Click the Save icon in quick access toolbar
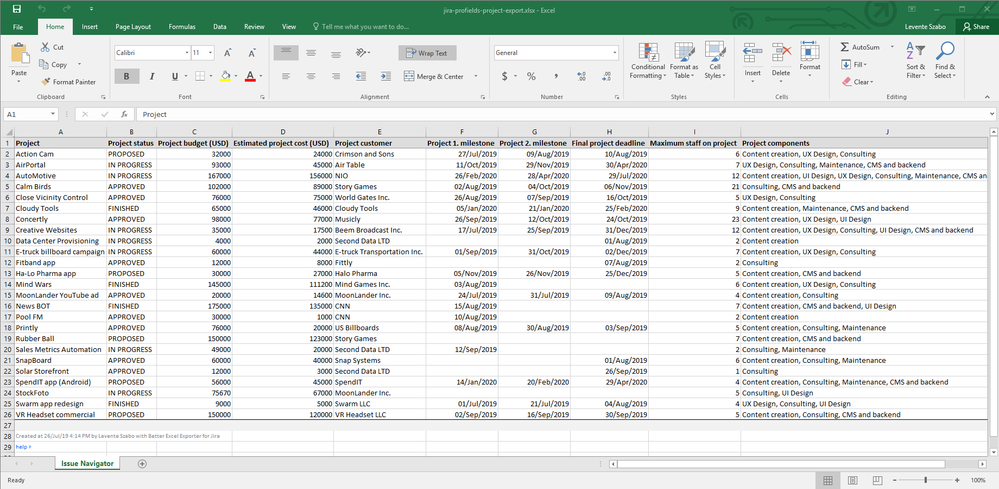 [17, 9]
